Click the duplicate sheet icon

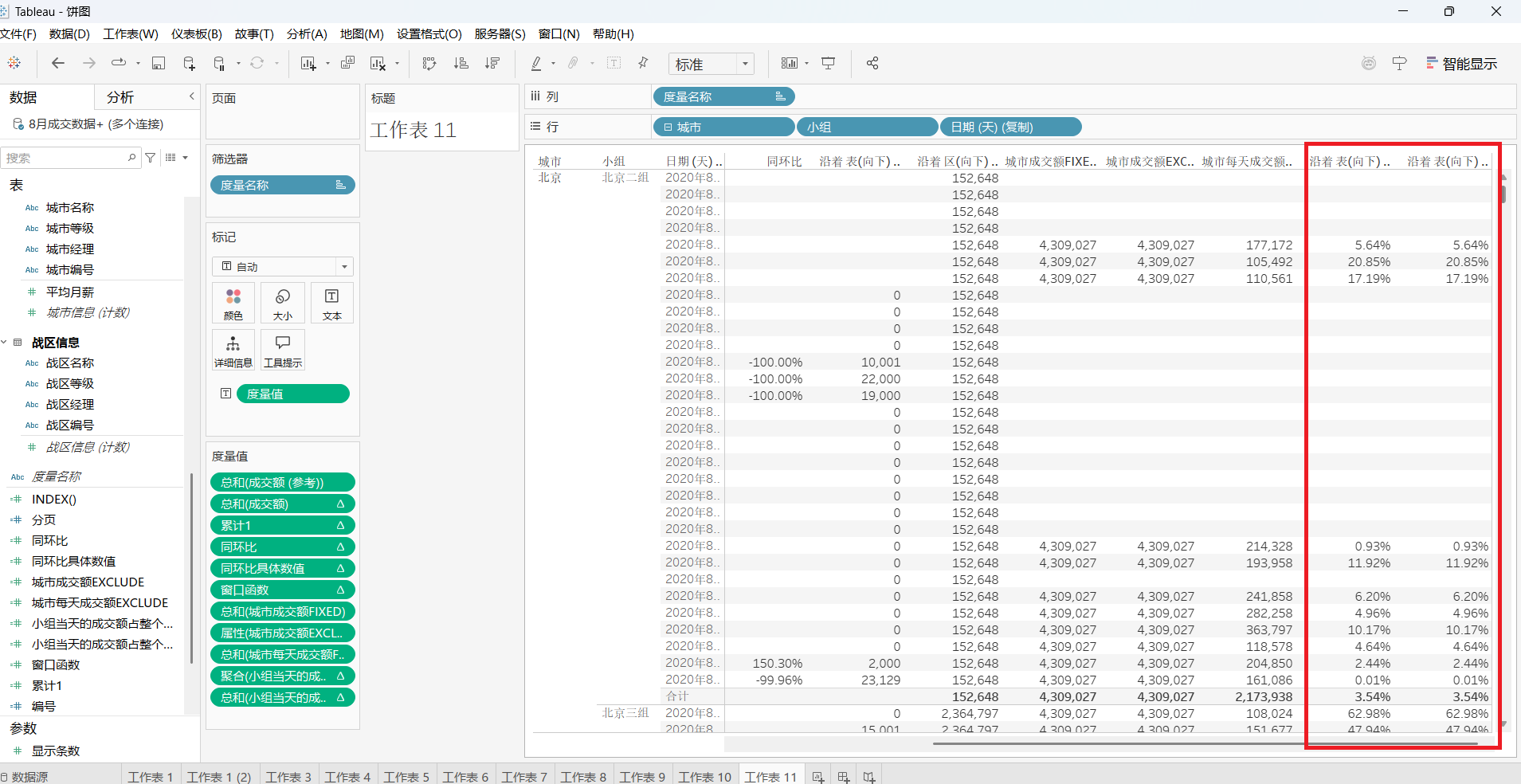pos(347,63)
